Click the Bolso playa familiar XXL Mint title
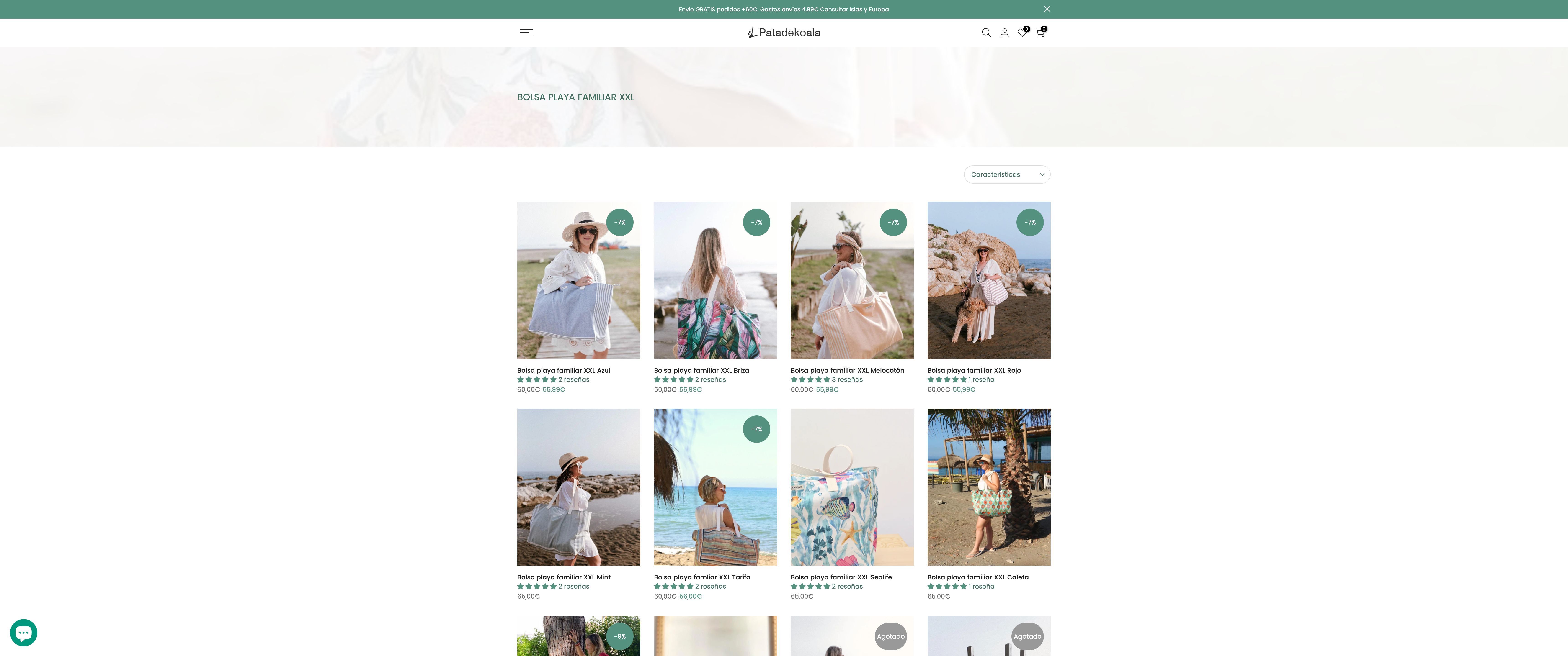1568x656 pixels. pyautogui.click(x=564, y=577)
